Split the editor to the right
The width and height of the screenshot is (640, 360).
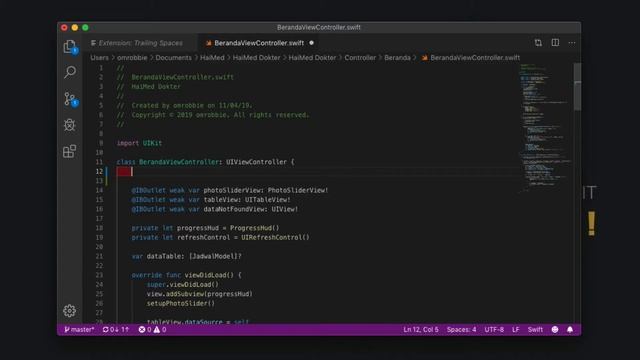click(x=555, y=43)
